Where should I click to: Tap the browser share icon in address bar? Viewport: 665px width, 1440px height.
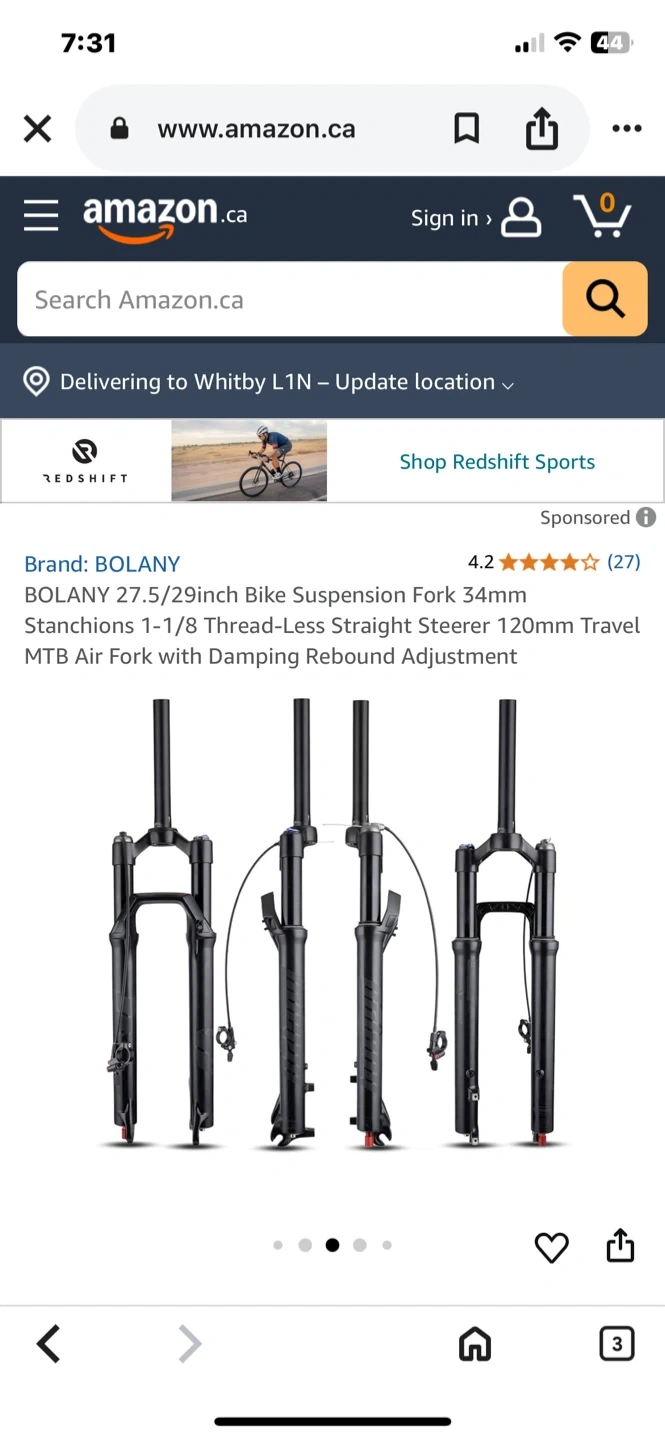pyautogui.click(x=541, y=129)
